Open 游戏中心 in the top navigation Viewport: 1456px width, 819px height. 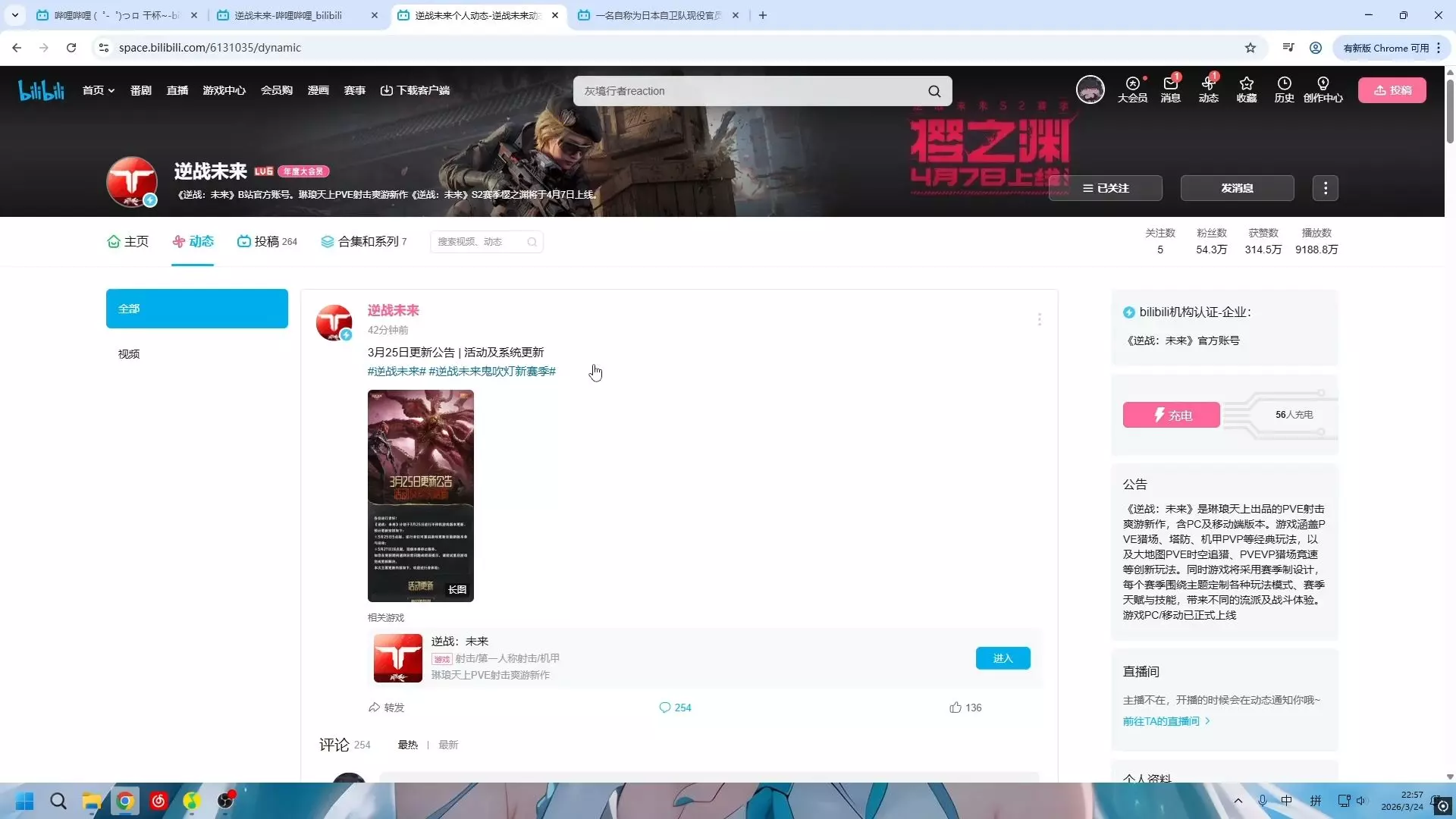(224, 91)
